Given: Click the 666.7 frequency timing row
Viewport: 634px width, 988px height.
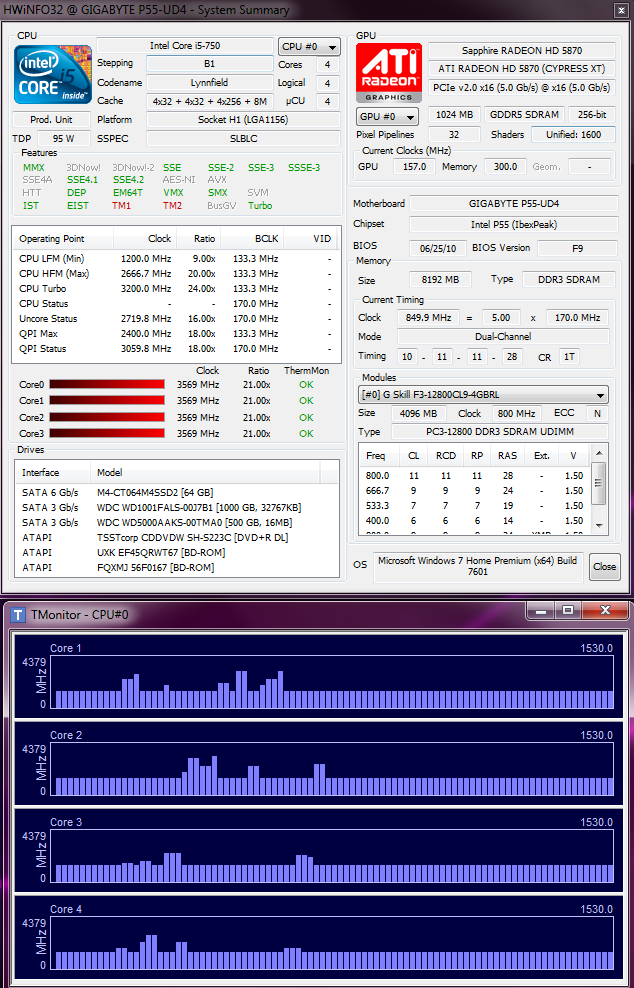Looking at the screenshot, I should (476, 491).
